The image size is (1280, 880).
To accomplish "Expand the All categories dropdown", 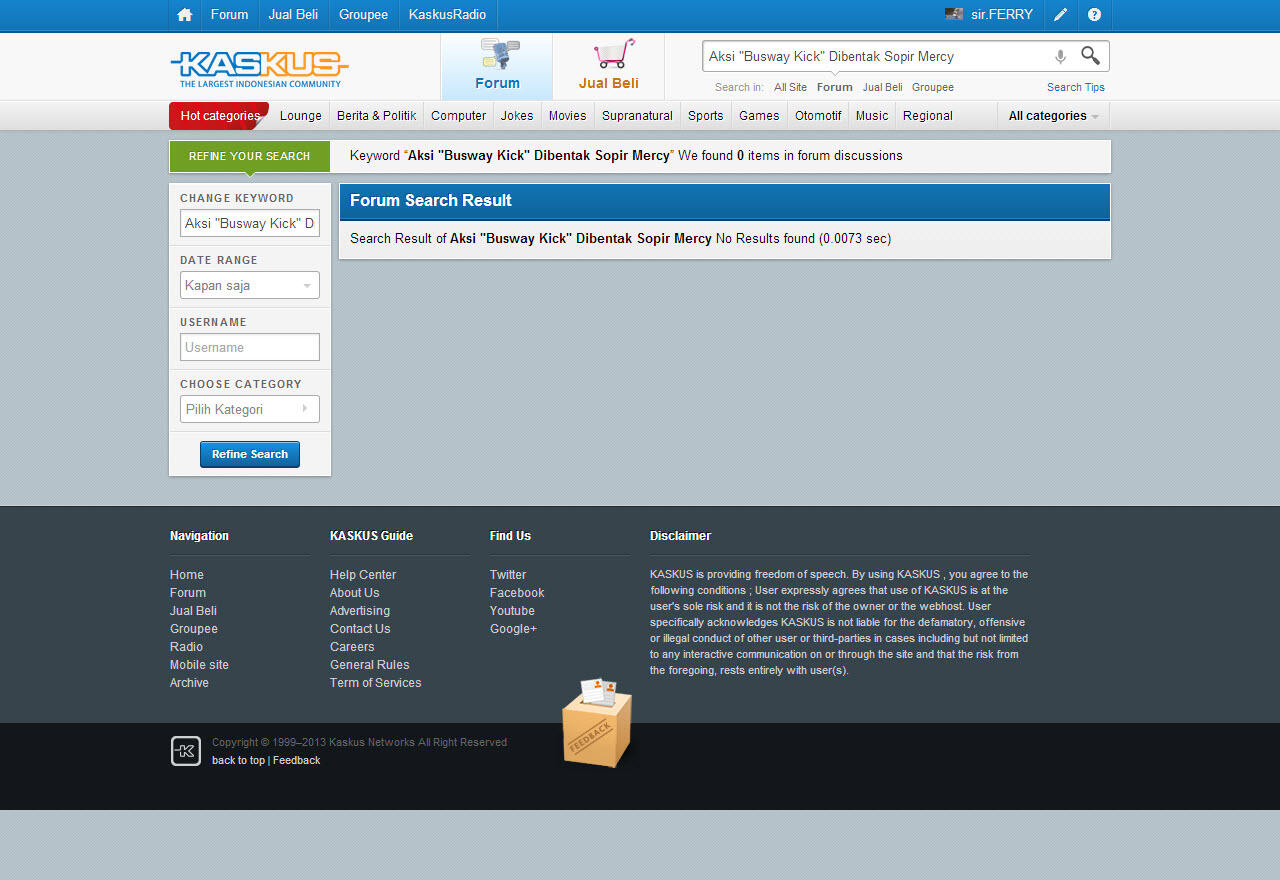I will (1053, 116).
